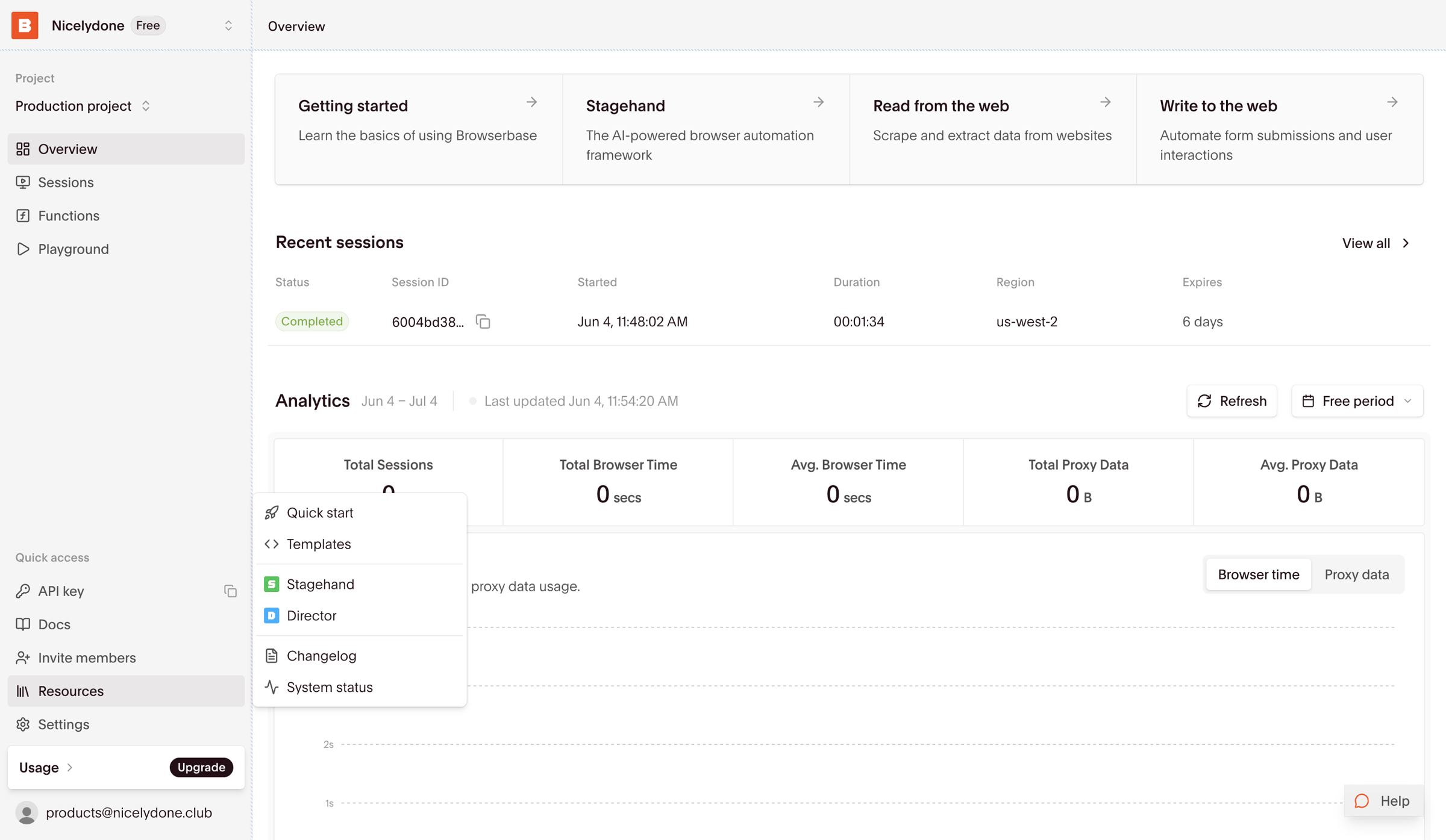The height and width of the screenshot is (840, 1446).
Task: Click the 6 days expires cell
Action: coord(1203,322)
